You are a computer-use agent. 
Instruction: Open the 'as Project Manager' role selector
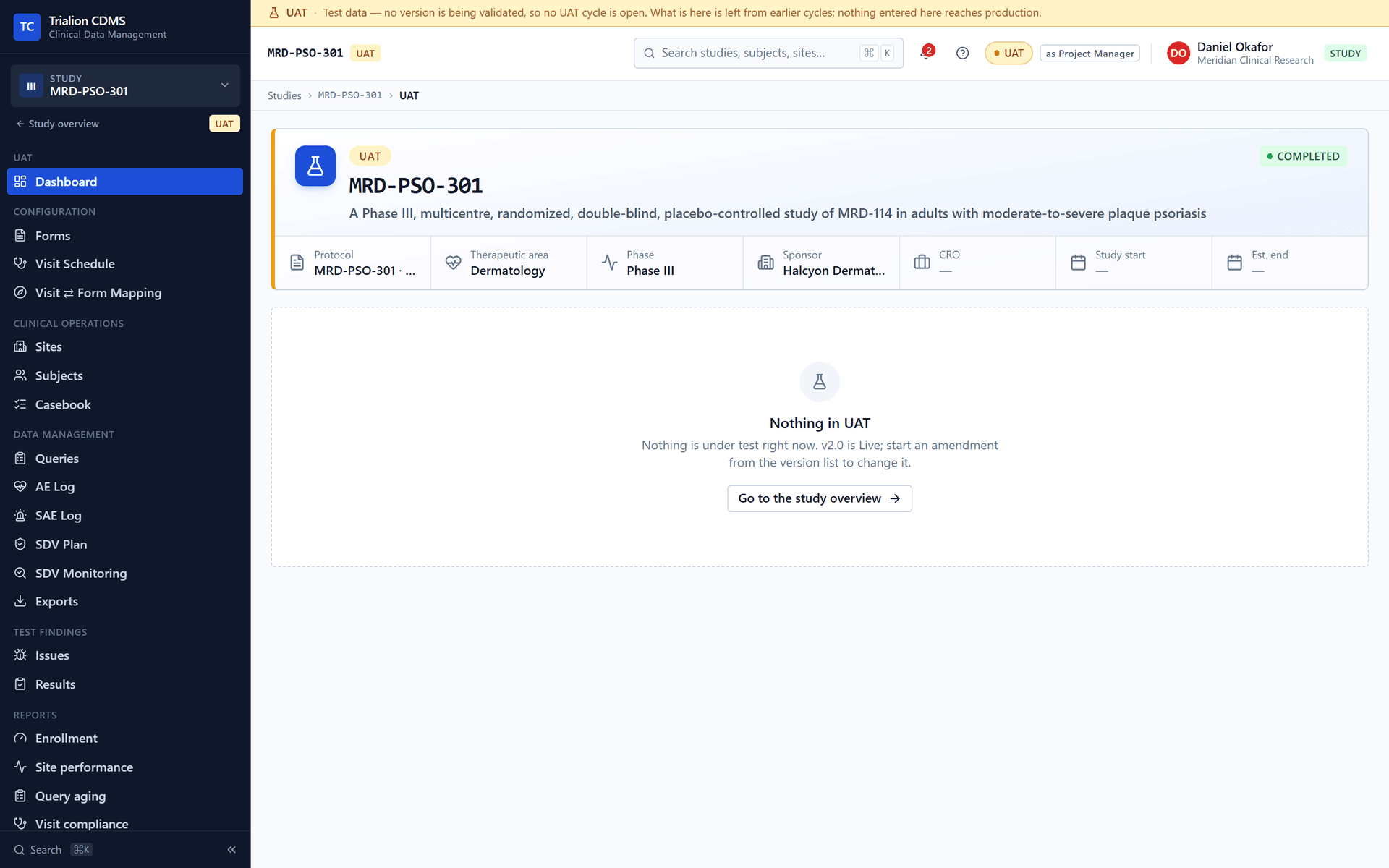(x=1089, y=54)
